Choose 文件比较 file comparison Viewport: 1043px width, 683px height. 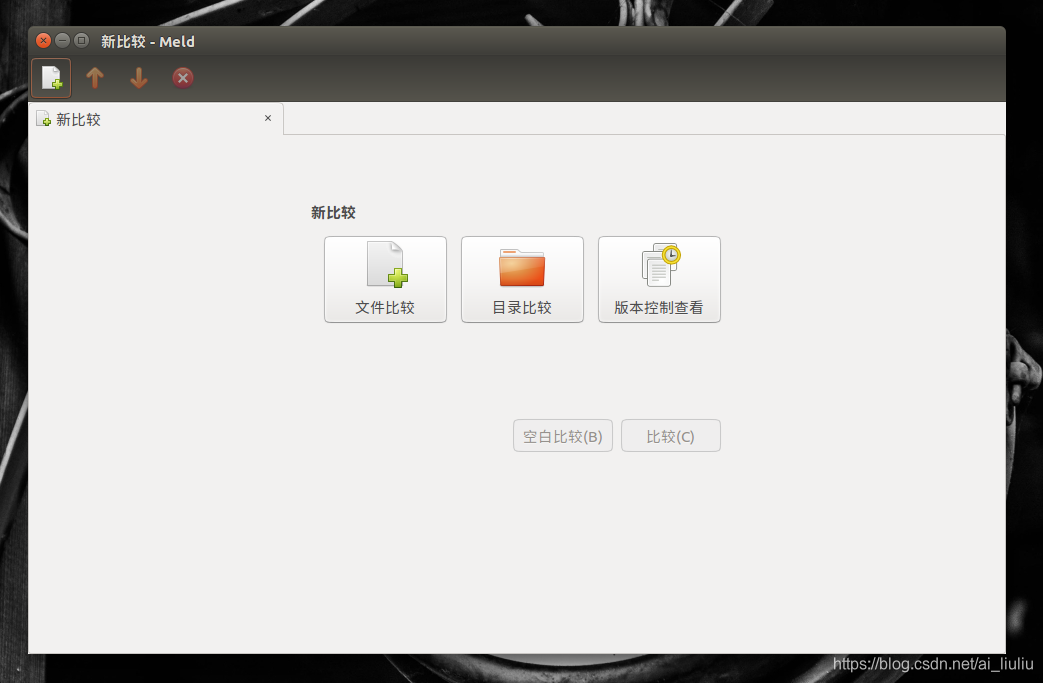(385, 279)
